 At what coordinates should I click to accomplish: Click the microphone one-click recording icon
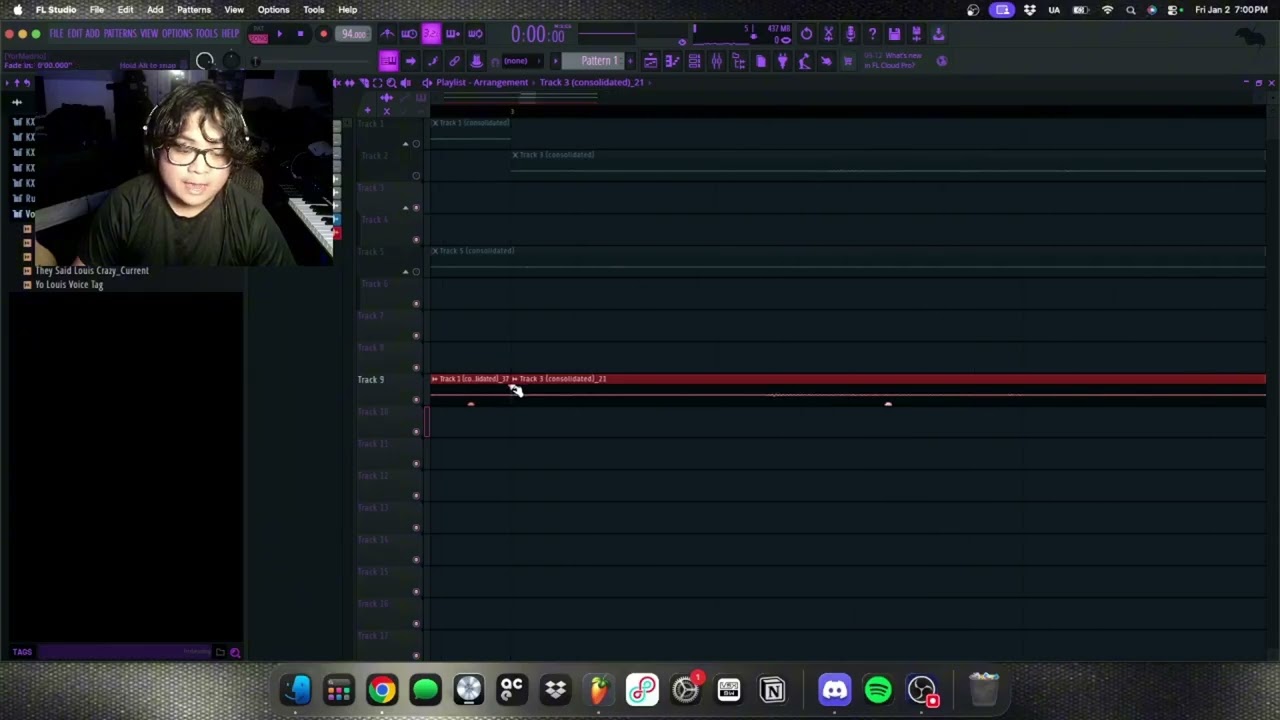click(x=850, y=34)
